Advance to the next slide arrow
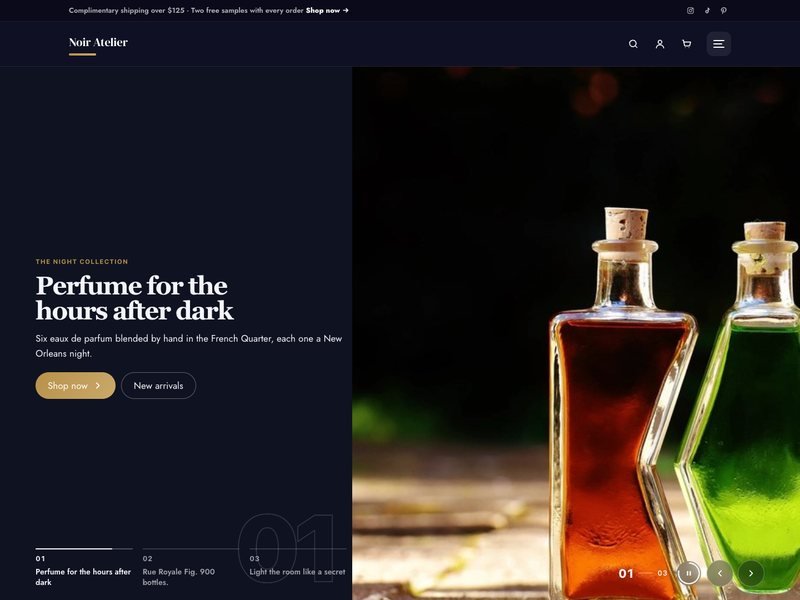 pos(751,573)
